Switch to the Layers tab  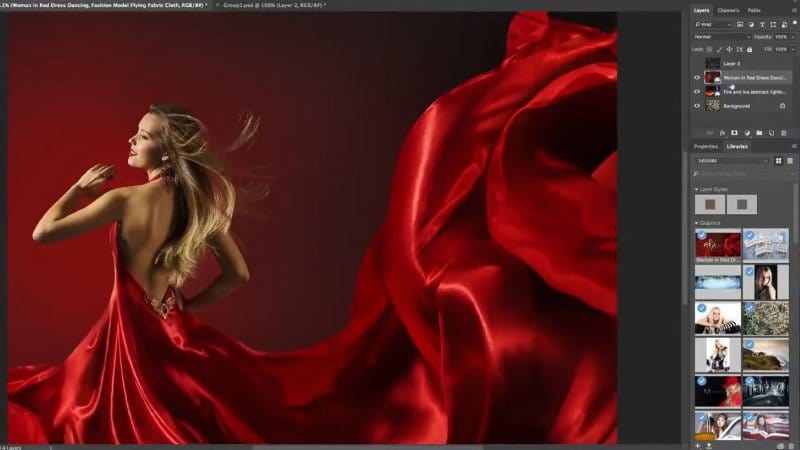click(x=701, y=10)
